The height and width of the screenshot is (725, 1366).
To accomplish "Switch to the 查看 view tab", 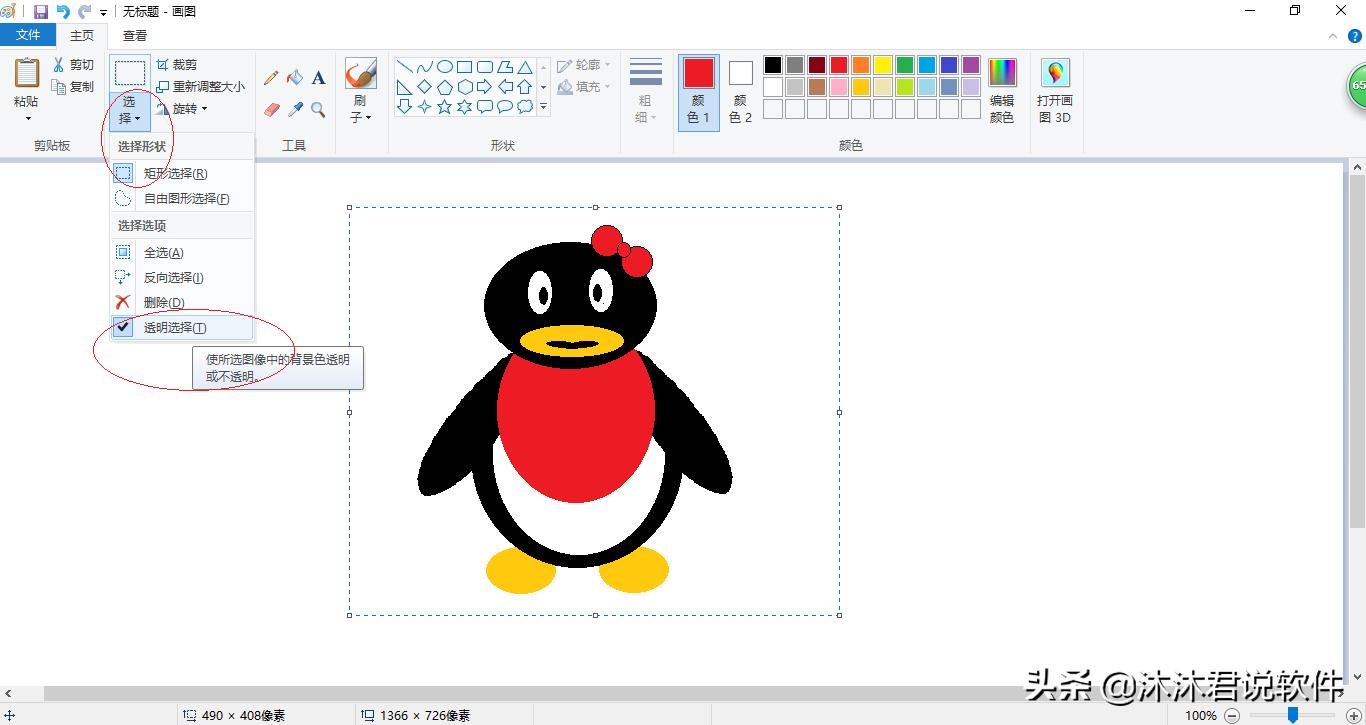I will [x=135, y=35].
